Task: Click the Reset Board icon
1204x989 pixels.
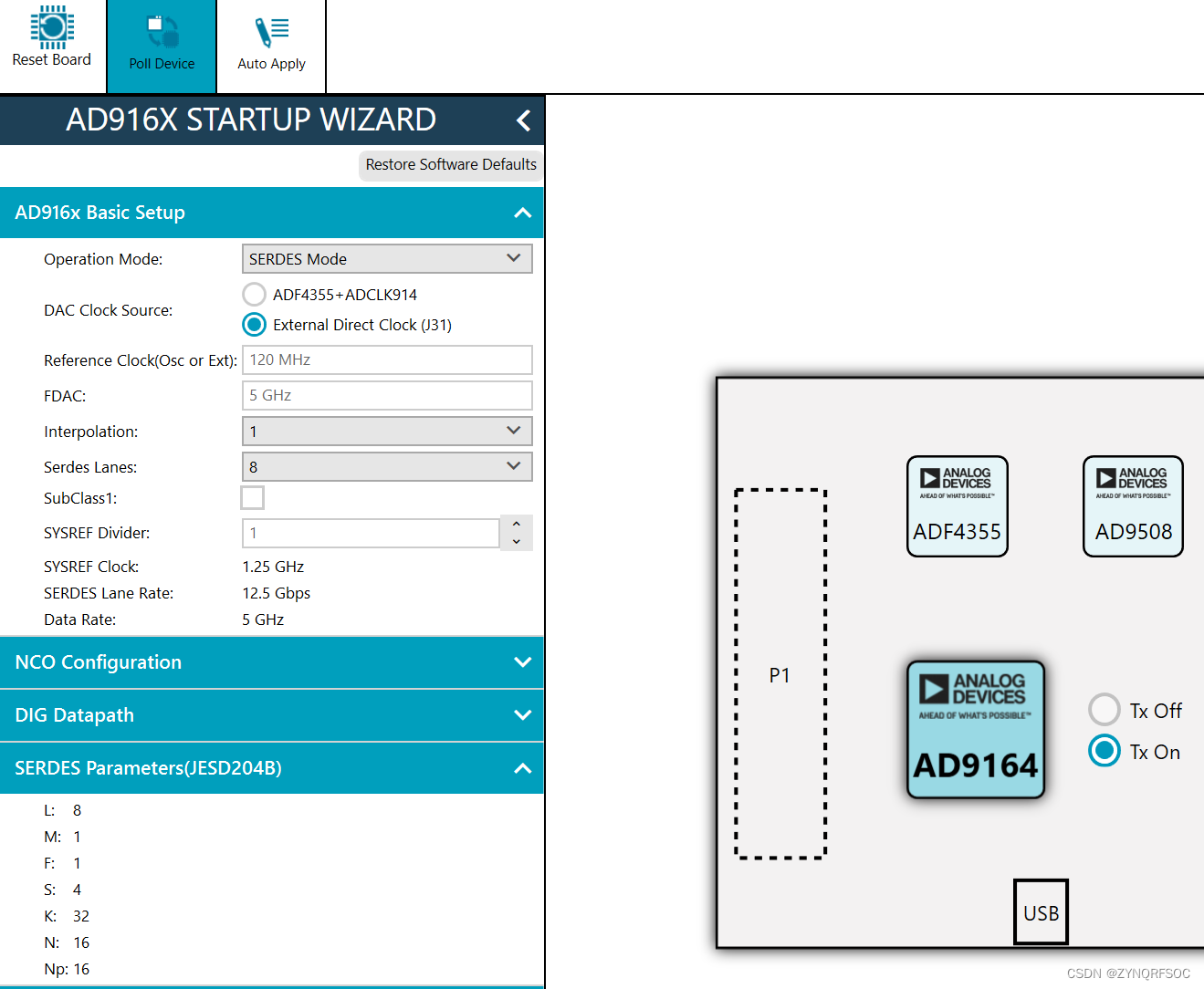Action: point(52,26)
